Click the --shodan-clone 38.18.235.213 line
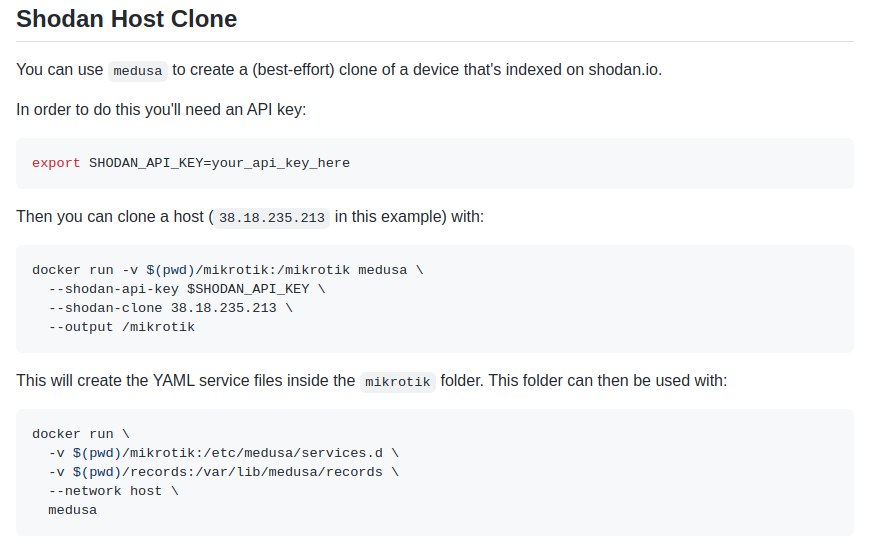The width and height of the screenshot is (871, 547). (171, 308)
